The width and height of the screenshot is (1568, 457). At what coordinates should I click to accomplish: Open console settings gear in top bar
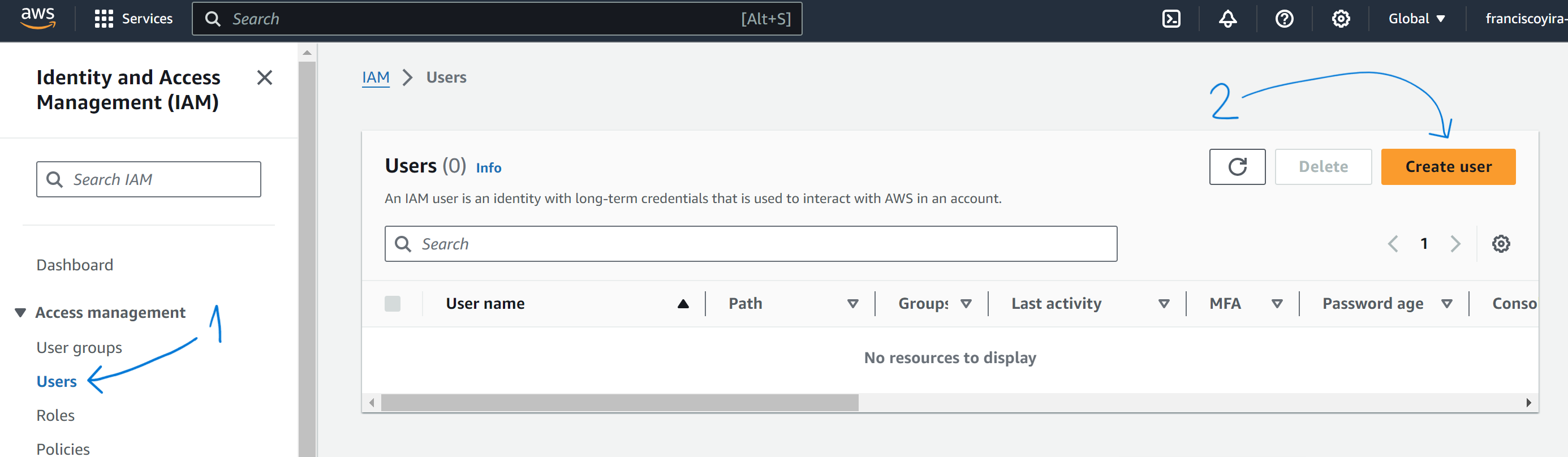pyautogui.click(x=1341, y=19)
